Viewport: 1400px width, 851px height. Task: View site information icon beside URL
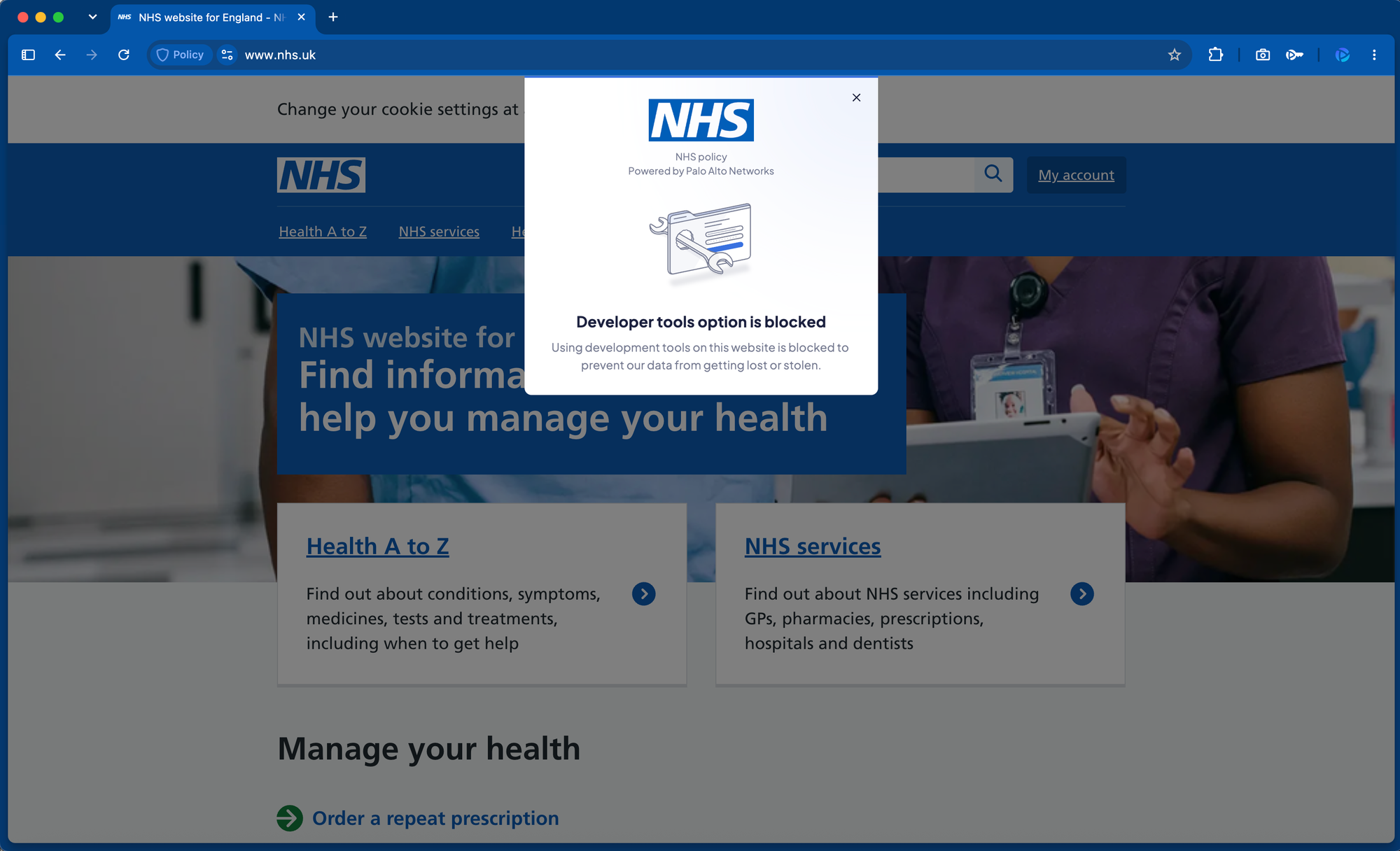pyautogui.click(x=227, y=55)
